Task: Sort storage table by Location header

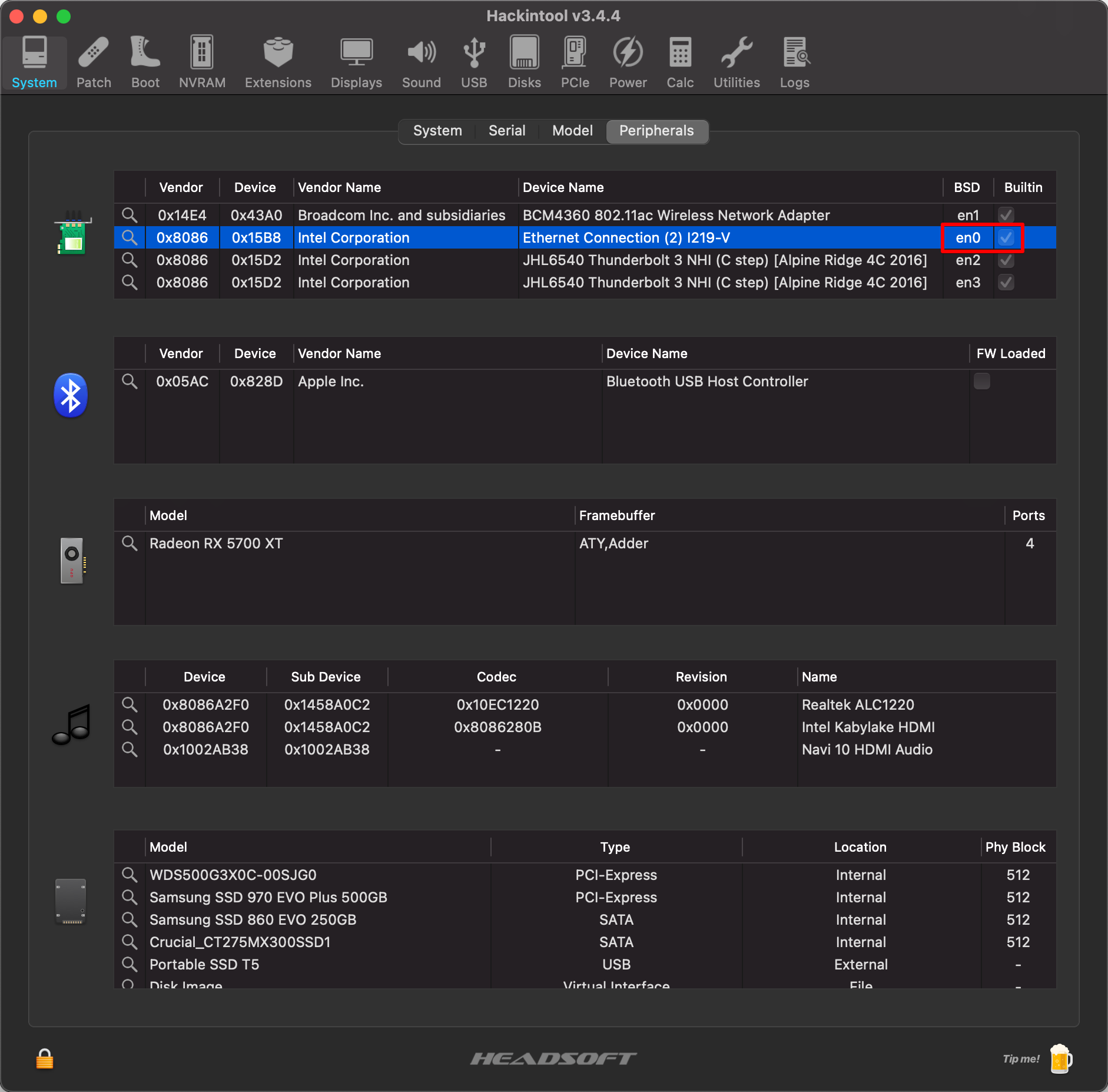Action: 860,847
